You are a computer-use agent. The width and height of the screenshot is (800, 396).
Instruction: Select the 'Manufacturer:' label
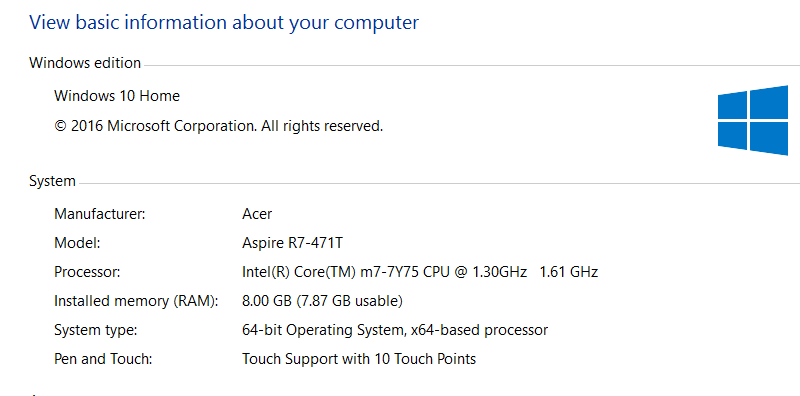(x=100, y=214)
